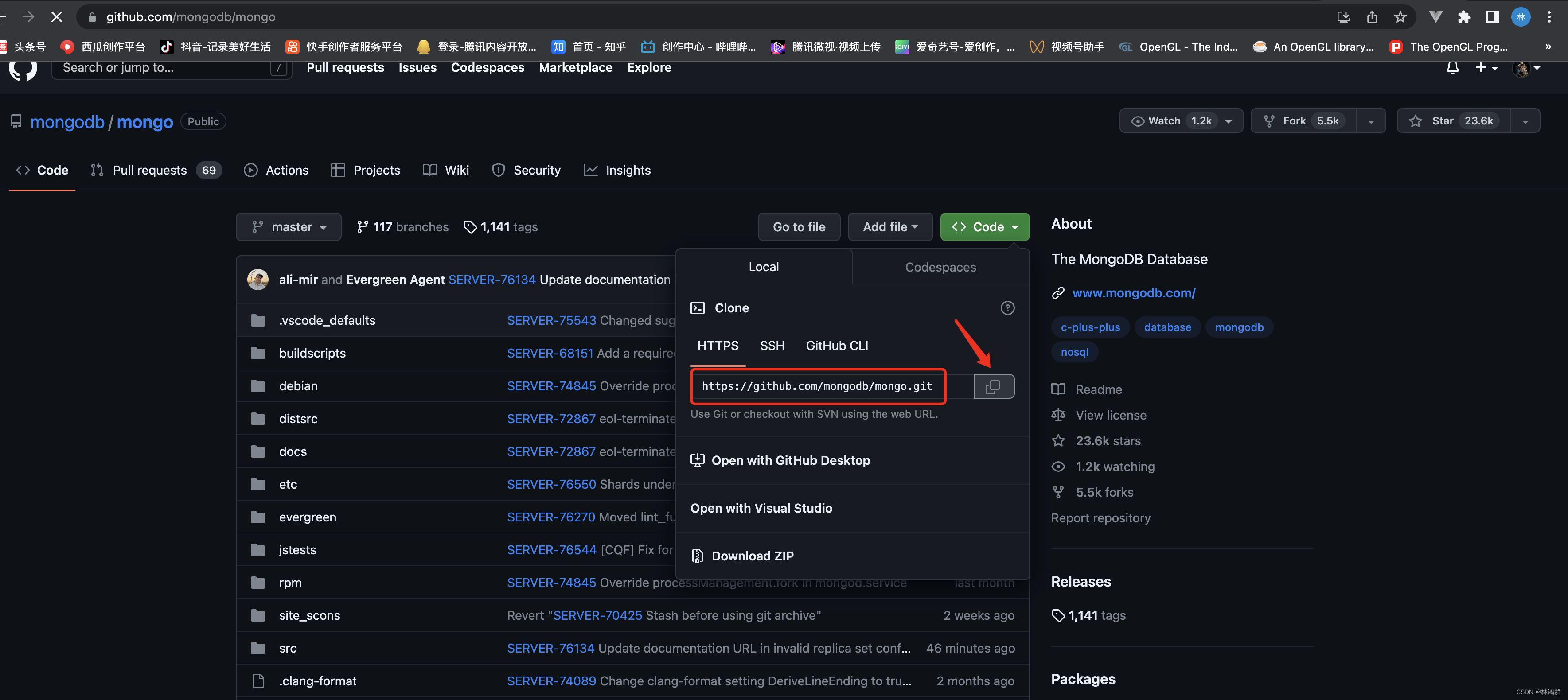The height and width of the screenshot is (700, 1568).
Task: Open Chrome three-dot menu
Action: (1549, 17)
